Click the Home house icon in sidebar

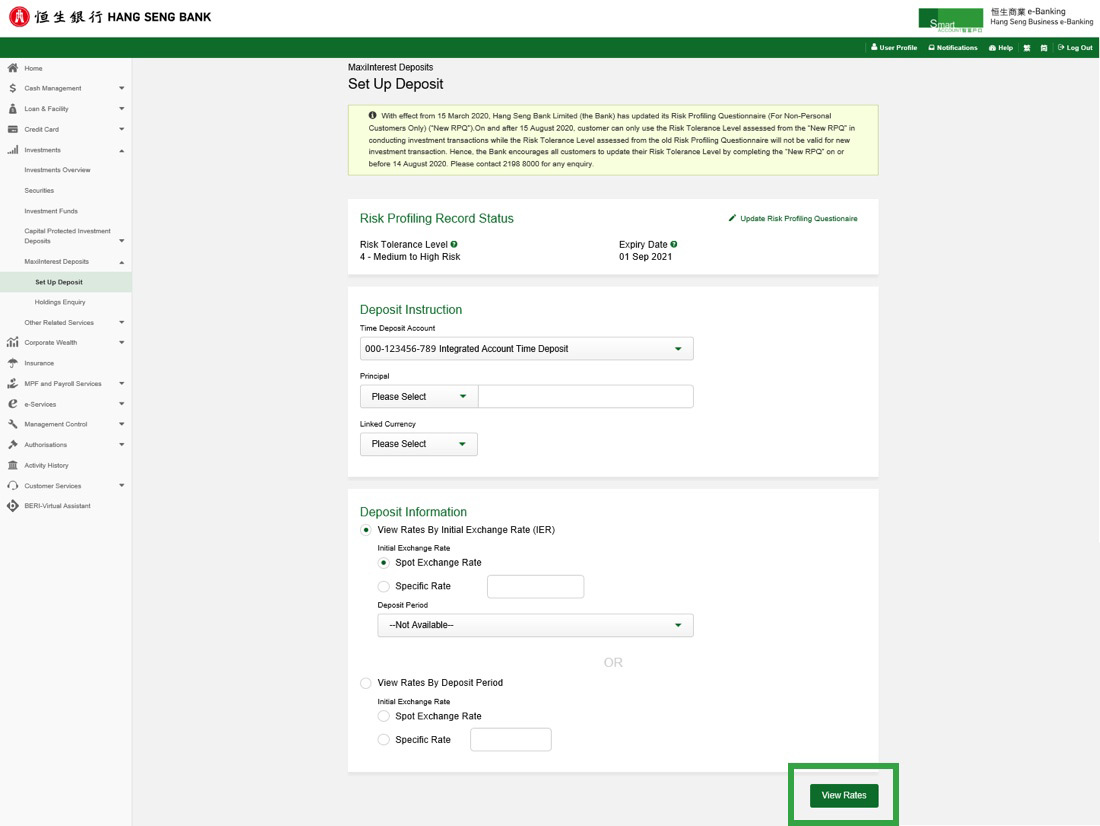point(13,68)
